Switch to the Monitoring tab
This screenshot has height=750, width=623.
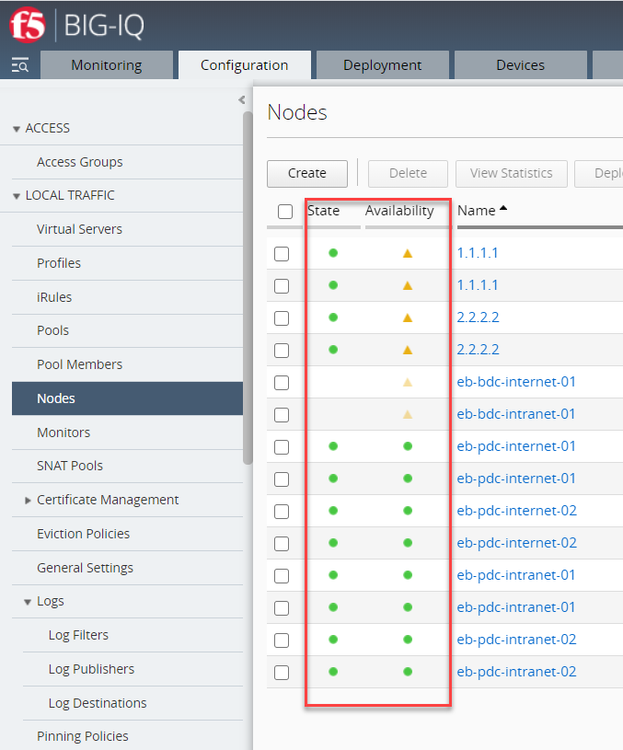point(107,65)
